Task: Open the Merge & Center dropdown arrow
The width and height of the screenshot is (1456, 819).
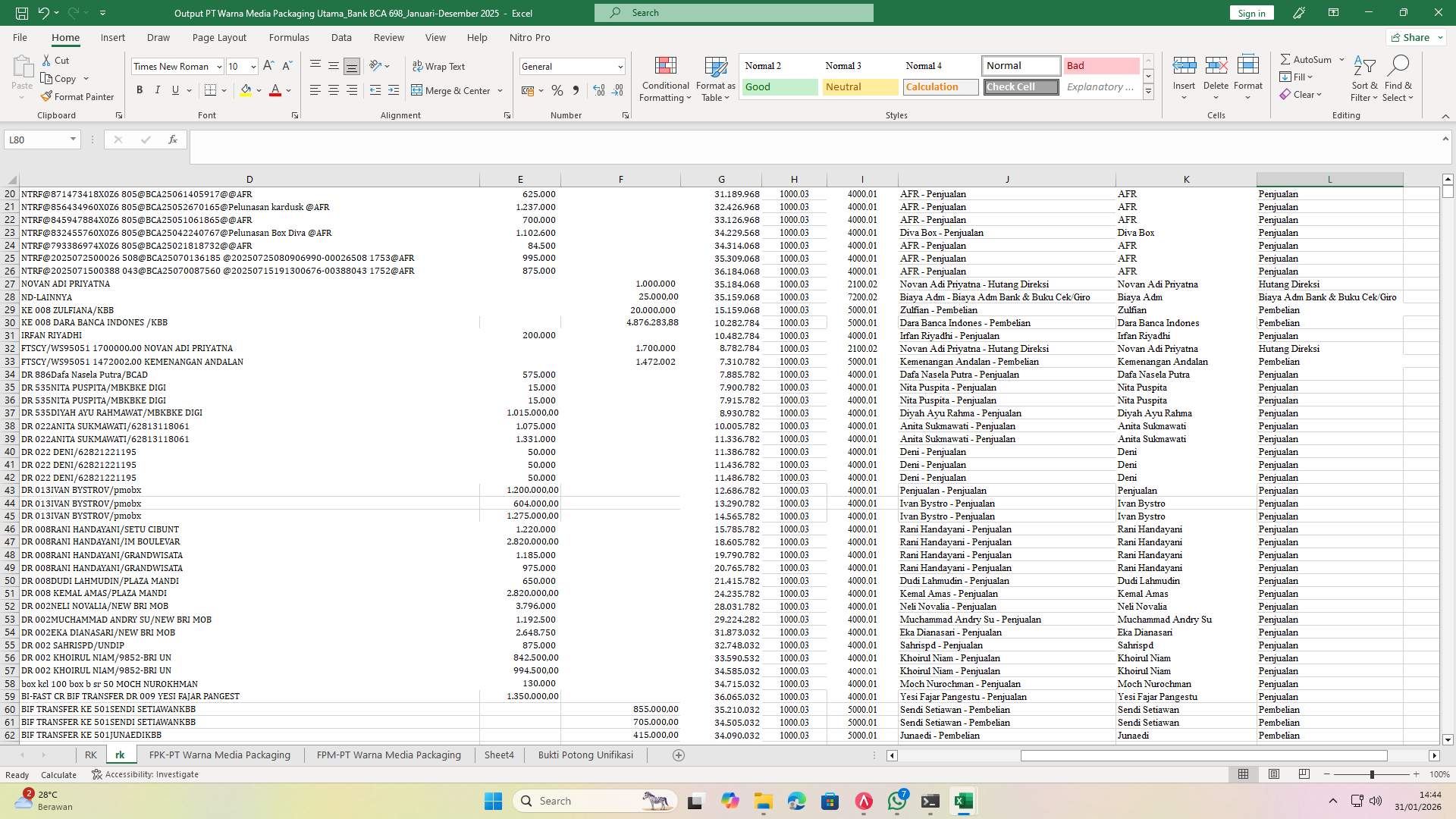Action: click(500, 90)
